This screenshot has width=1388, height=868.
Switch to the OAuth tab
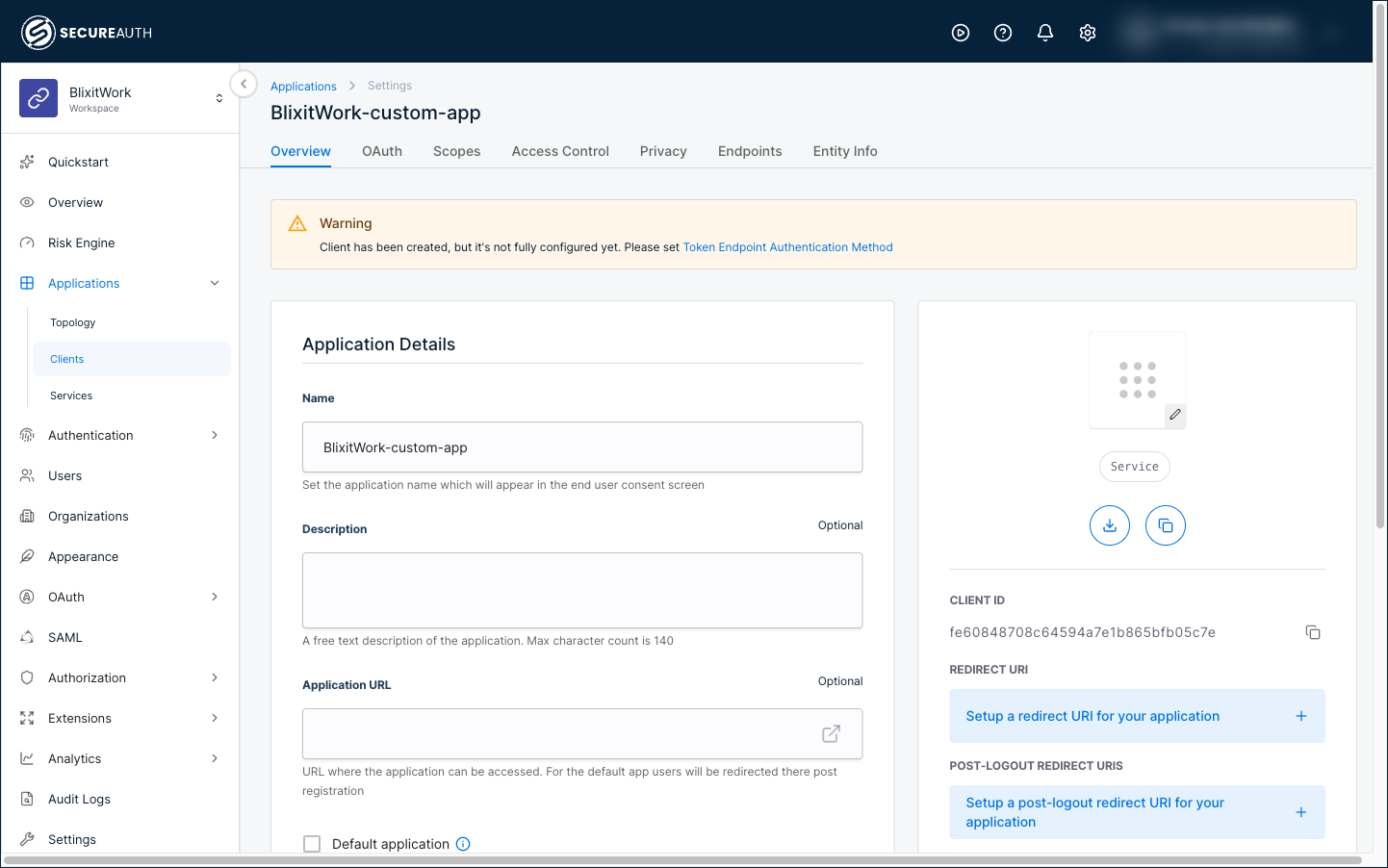pos(382,151)
